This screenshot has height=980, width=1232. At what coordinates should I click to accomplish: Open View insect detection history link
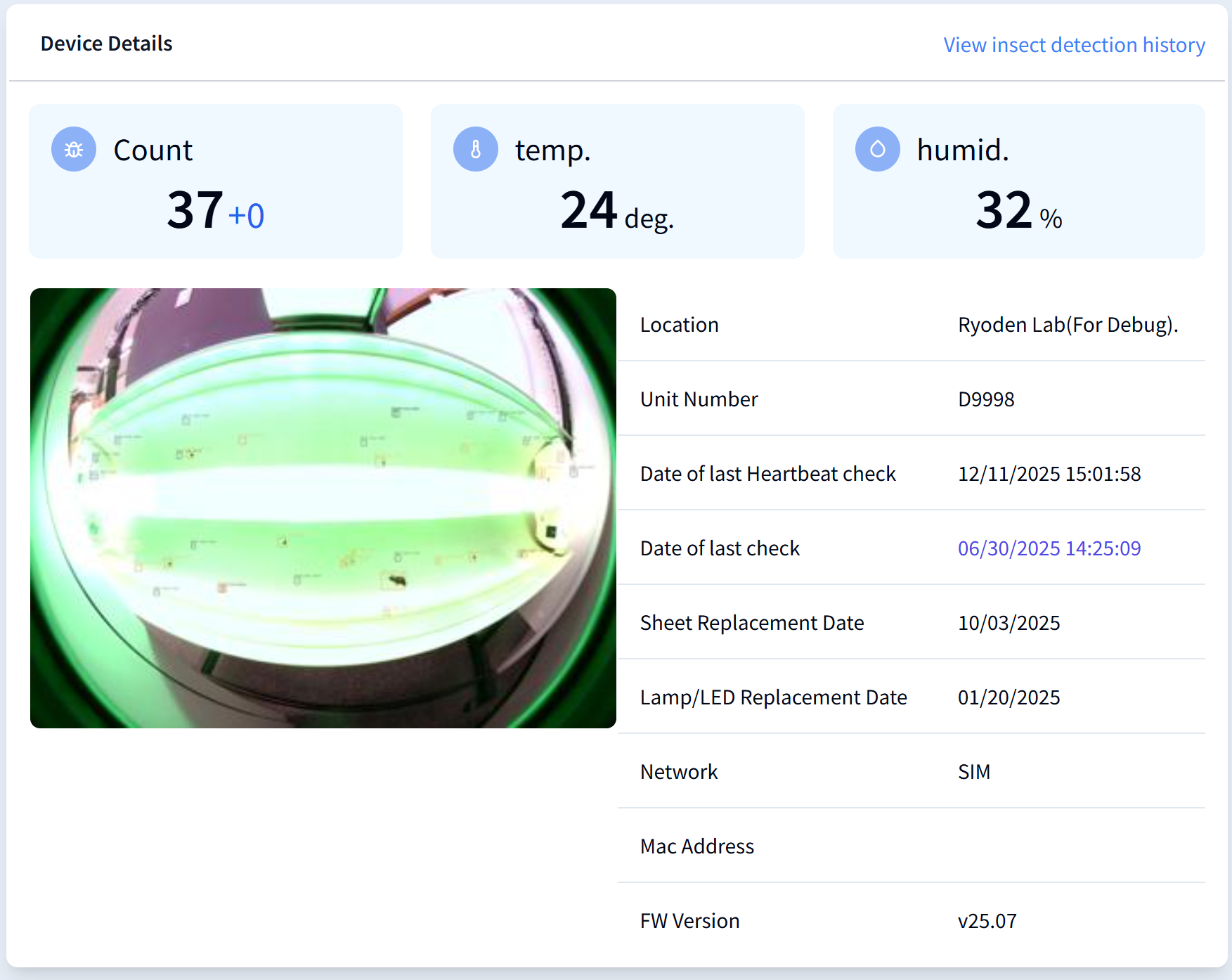pos(1073,45)
